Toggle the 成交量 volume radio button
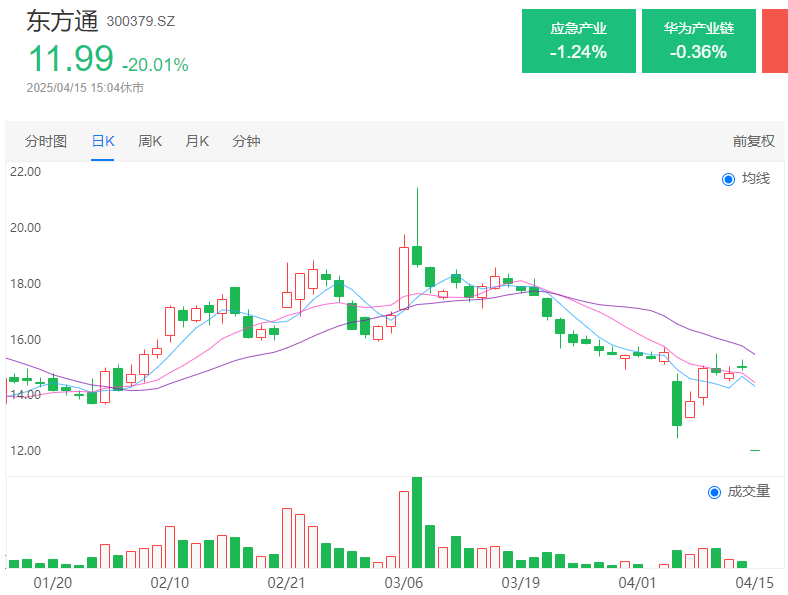 pyautogui.click(x=714, y=492)
